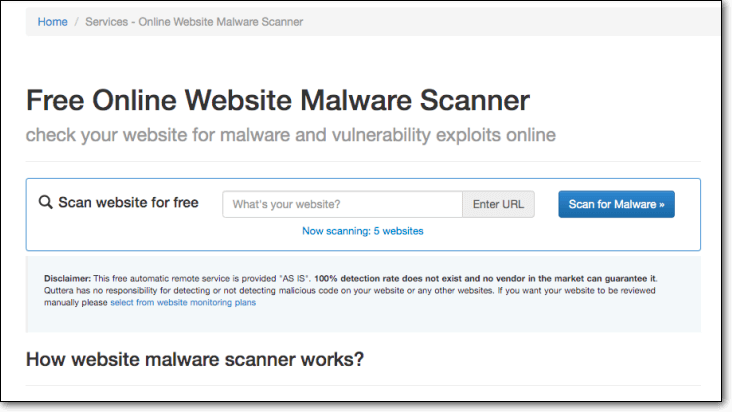Open the 'Now scanning: 5 websites' link

[x=363, y=231]
